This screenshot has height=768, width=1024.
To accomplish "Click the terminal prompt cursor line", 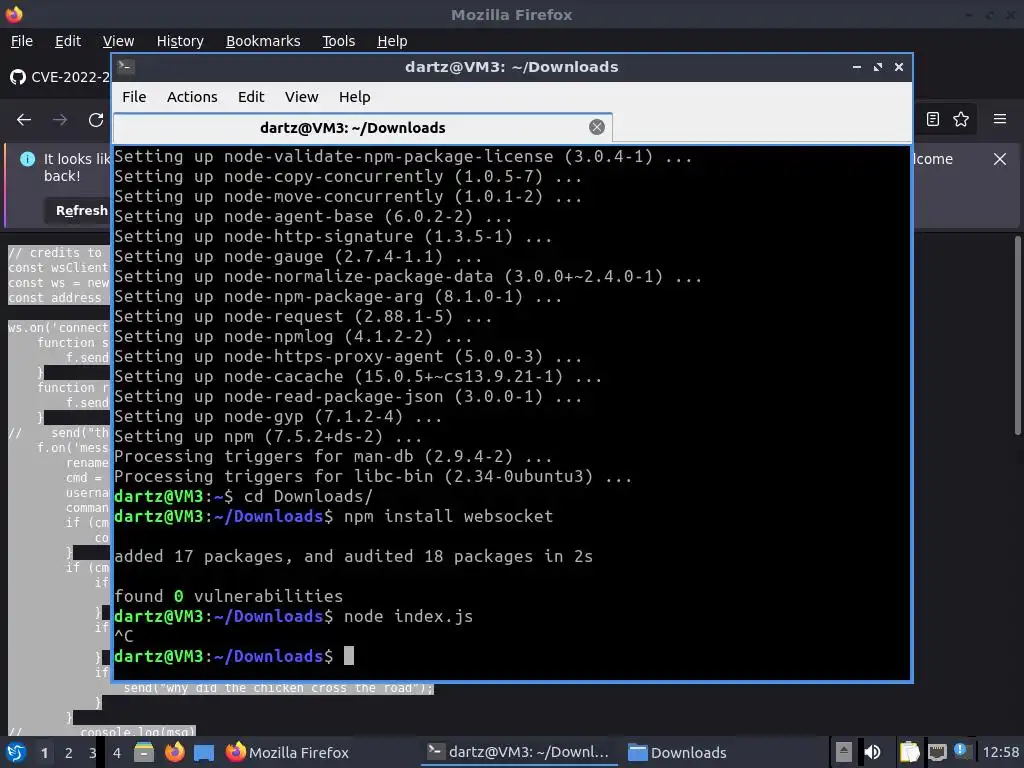I will (234, 656).
